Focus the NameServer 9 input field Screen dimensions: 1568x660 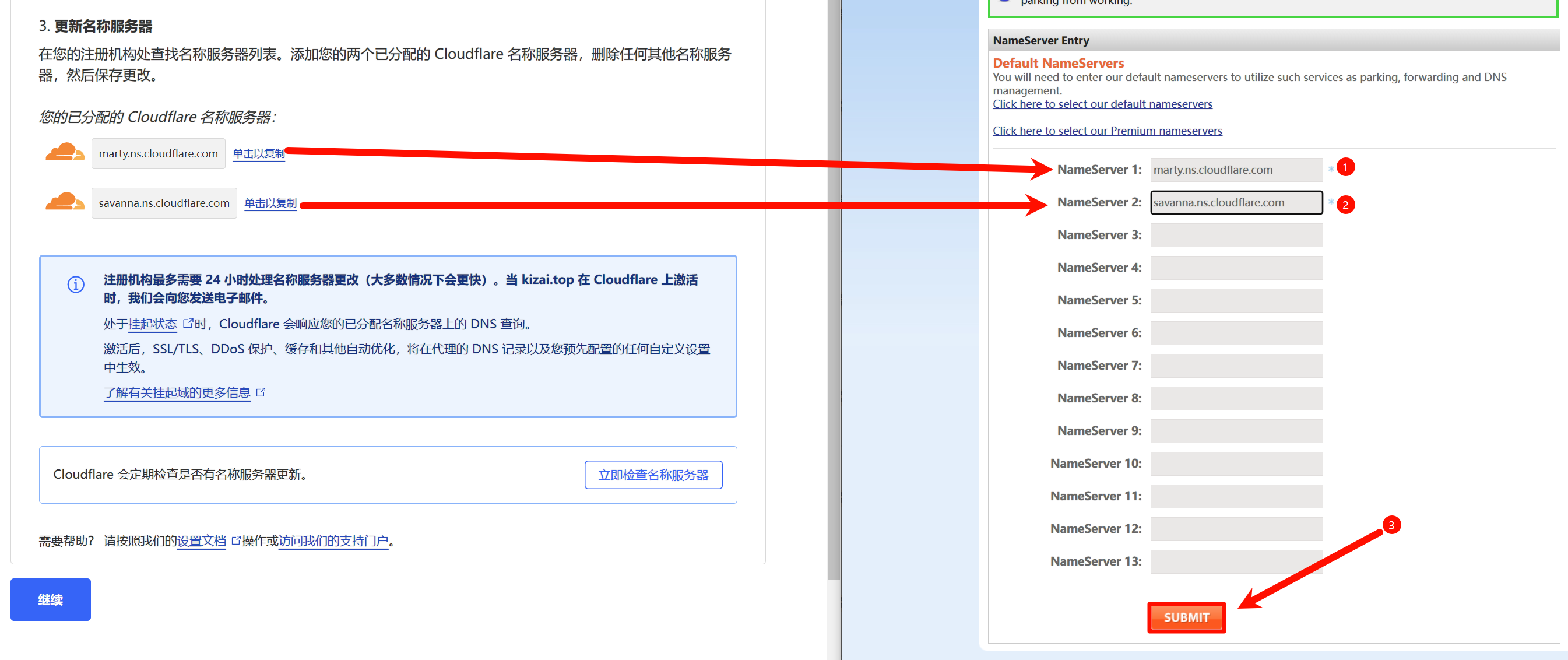(x=1236, y=431)
